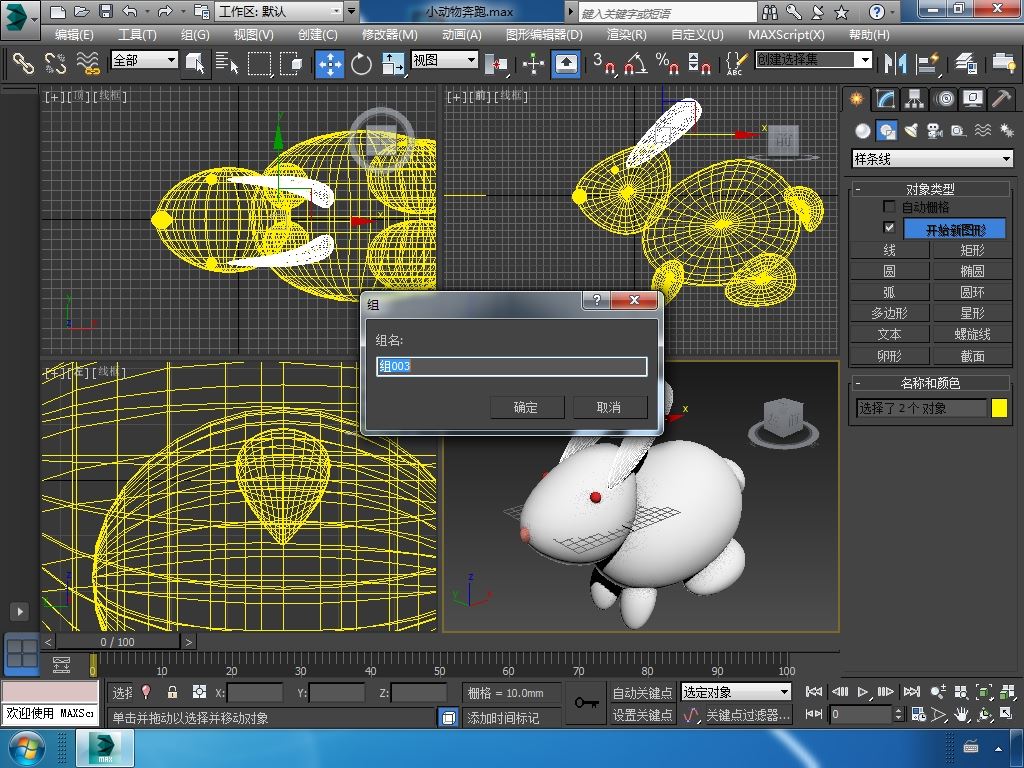Select the Cameras category icon
1024x768 pixels.
(x=935, y=131)
